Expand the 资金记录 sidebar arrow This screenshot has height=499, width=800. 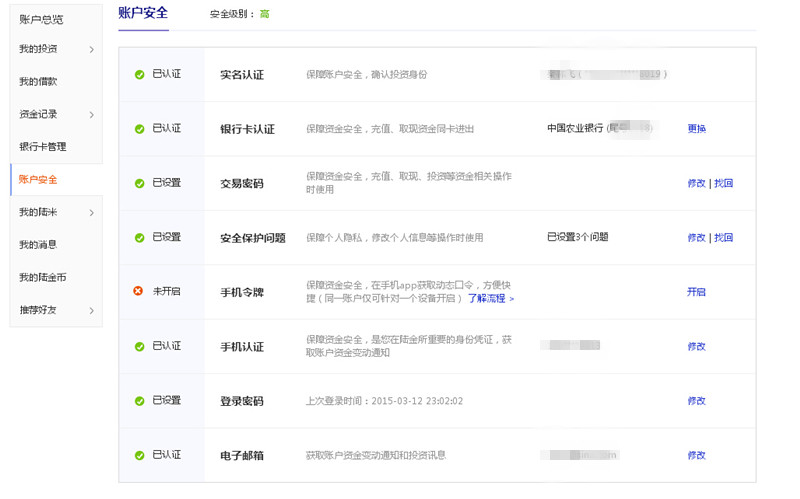(x=92, y=115)
